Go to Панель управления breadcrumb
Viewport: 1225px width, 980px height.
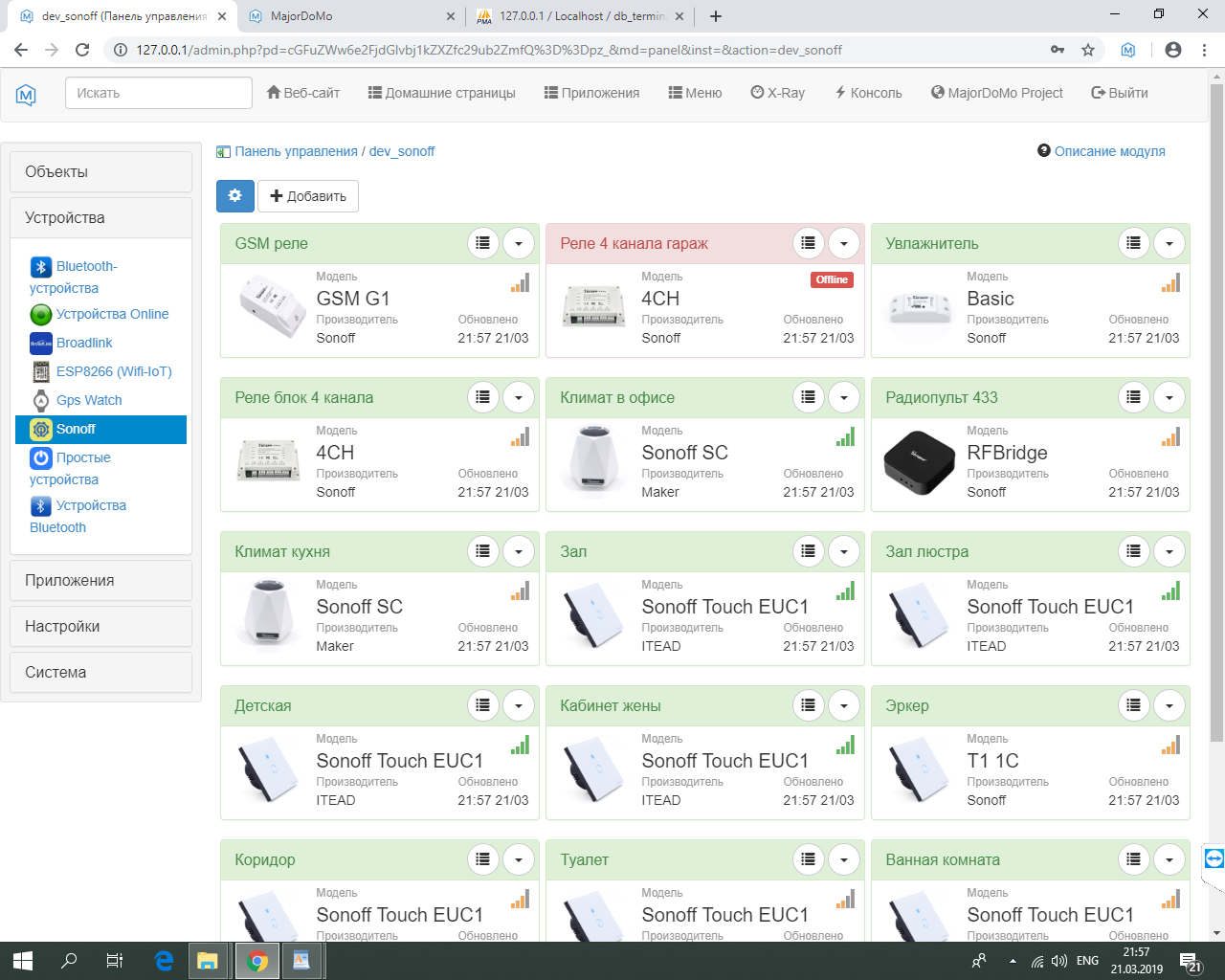296,151
